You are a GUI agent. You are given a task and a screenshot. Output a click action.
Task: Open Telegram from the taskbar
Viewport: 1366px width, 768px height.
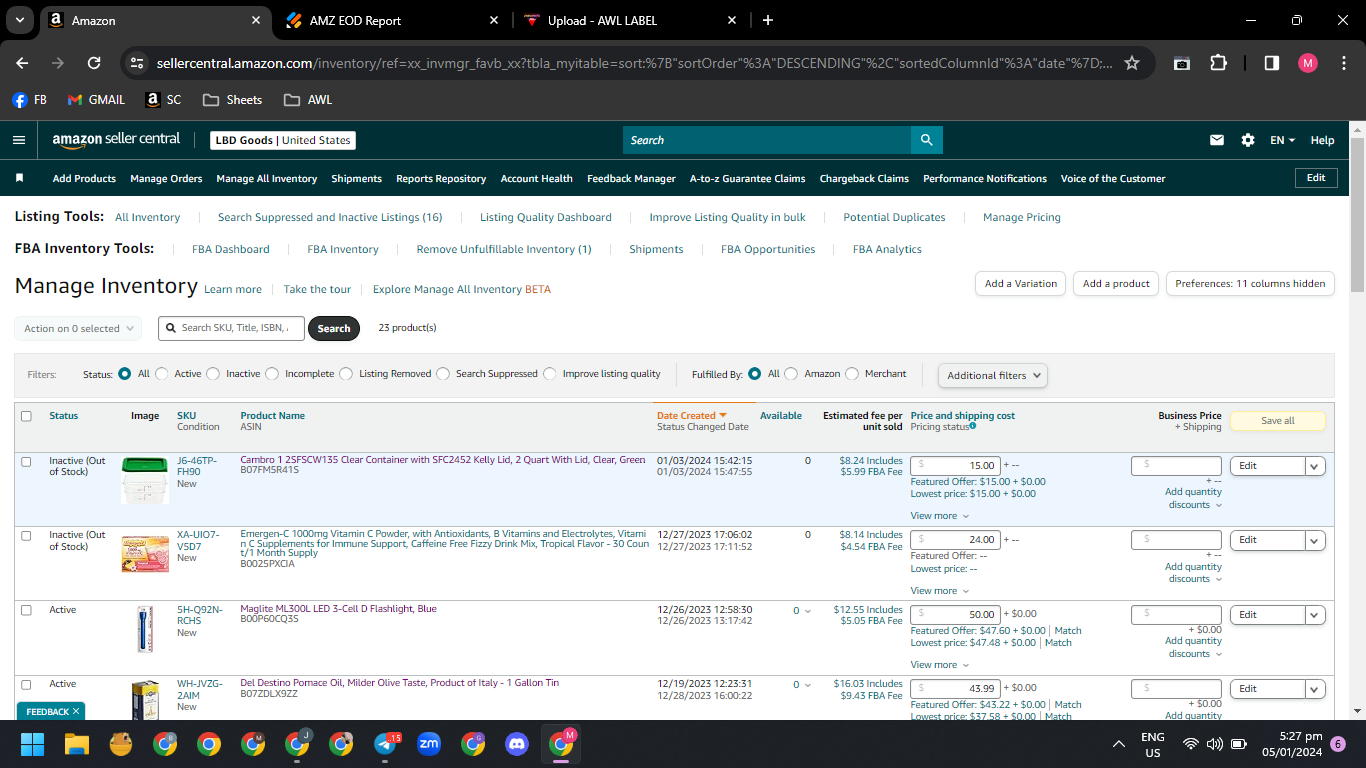click(x=387, y=743)
